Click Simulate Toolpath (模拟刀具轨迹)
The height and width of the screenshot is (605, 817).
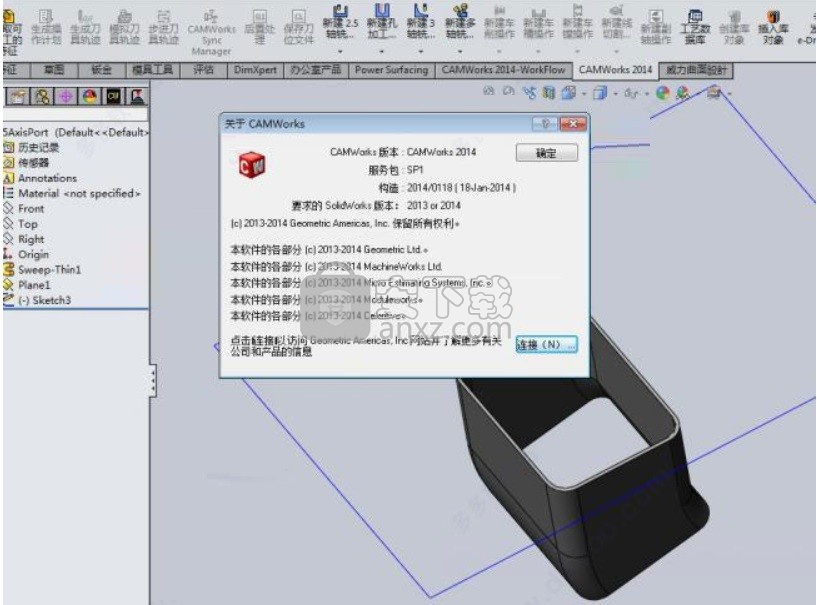pyautogui.click(x=124, y=27)
